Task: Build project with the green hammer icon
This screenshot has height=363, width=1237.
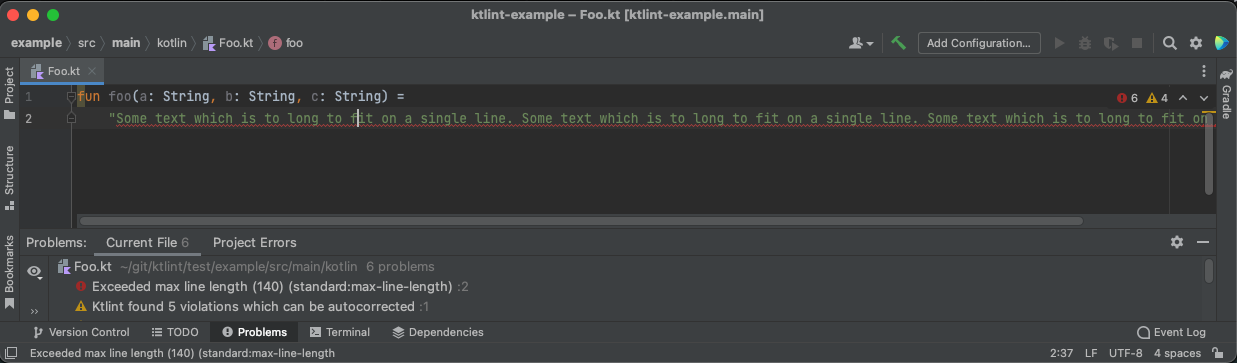Action: [899, 43]
